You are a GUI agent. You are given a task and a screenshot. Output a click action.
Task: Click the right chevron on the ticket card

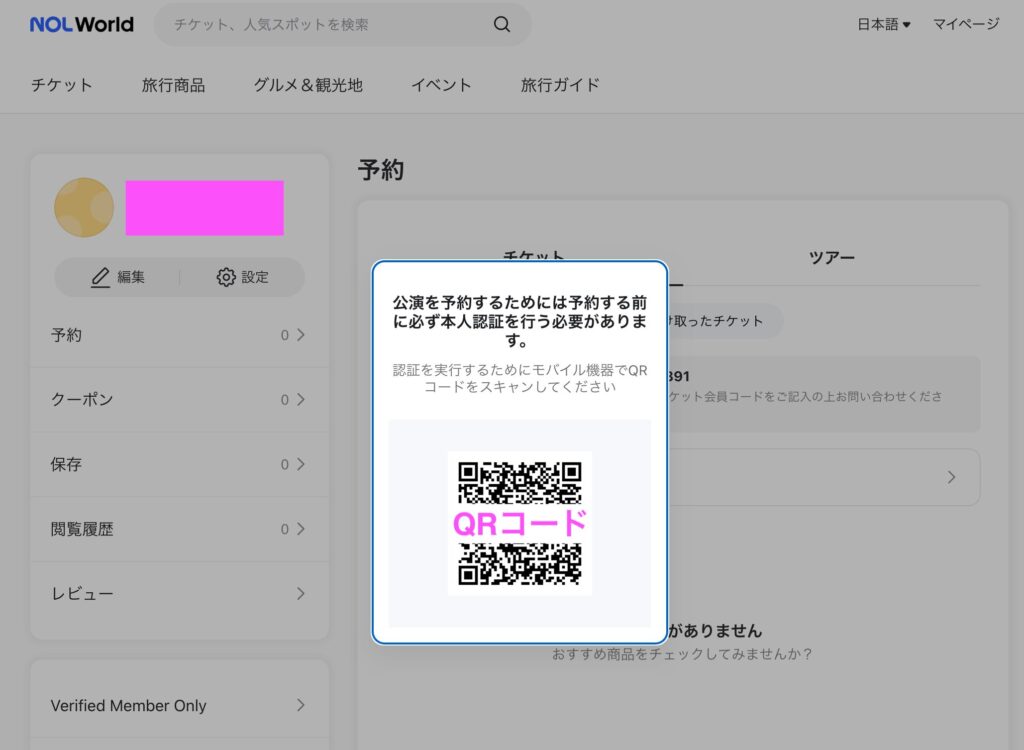[x=951, y=477]
